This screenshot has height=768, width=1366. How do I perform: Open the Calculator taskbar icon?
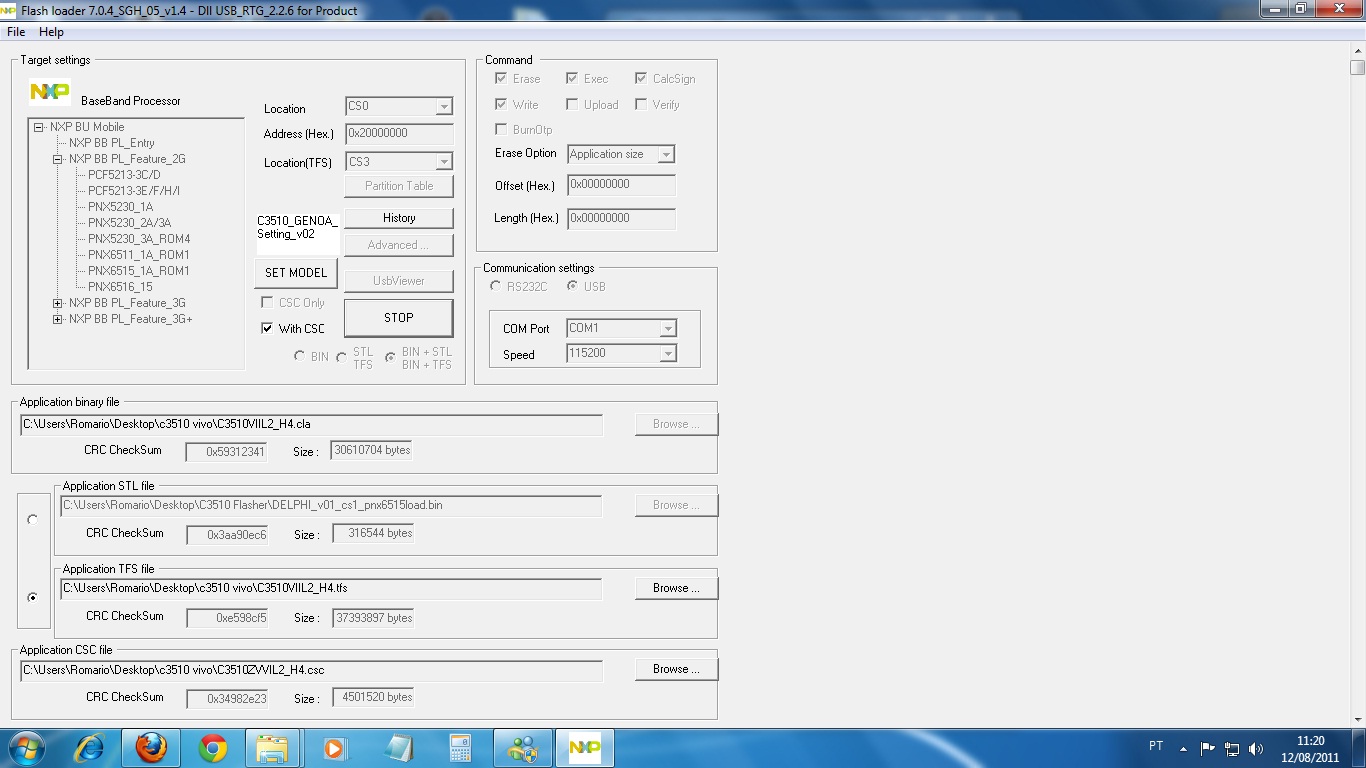click(460, 748)
